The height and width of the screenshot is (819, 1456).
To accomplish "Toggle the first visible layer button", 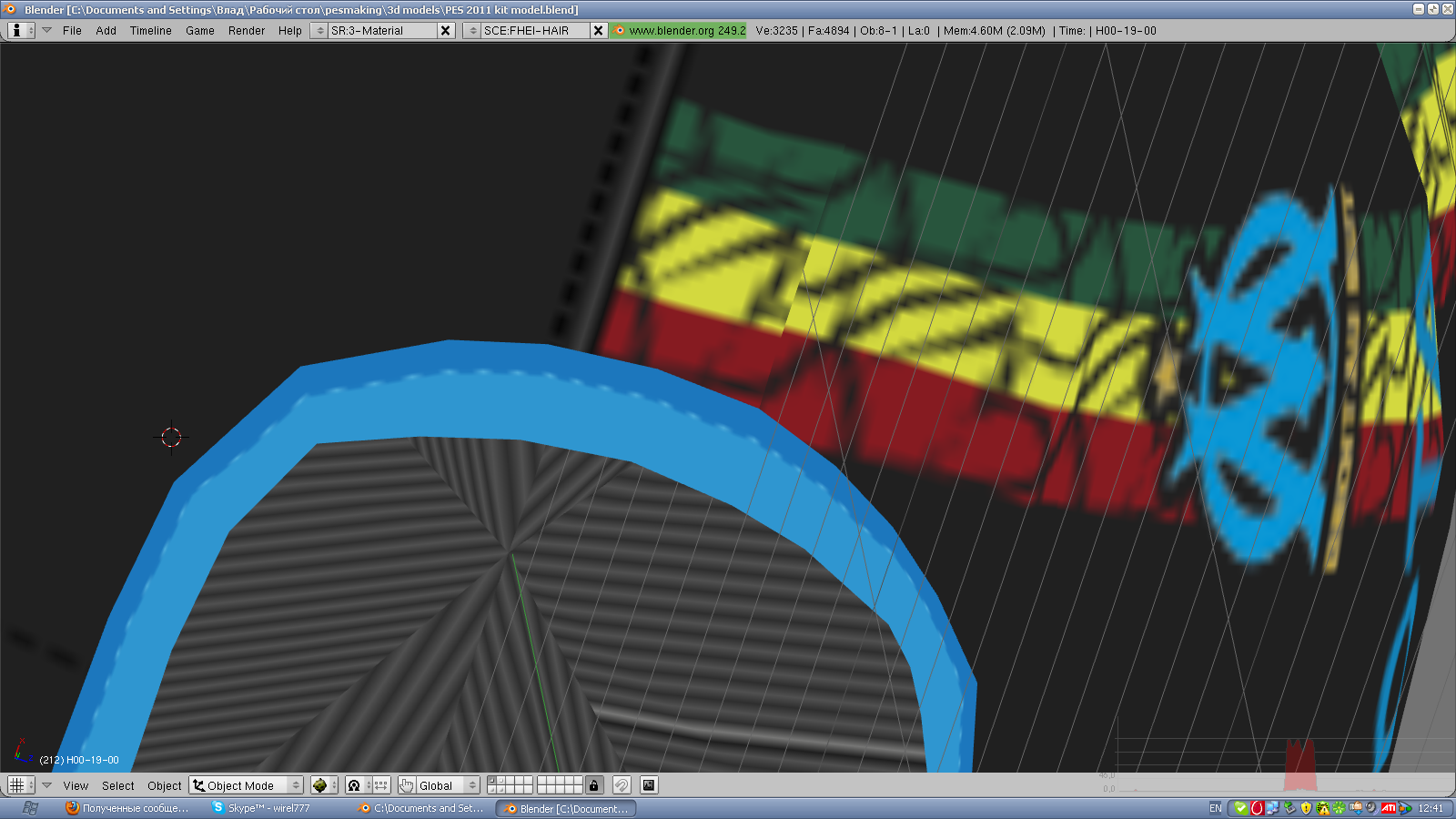I will click(x=492, y=781).
